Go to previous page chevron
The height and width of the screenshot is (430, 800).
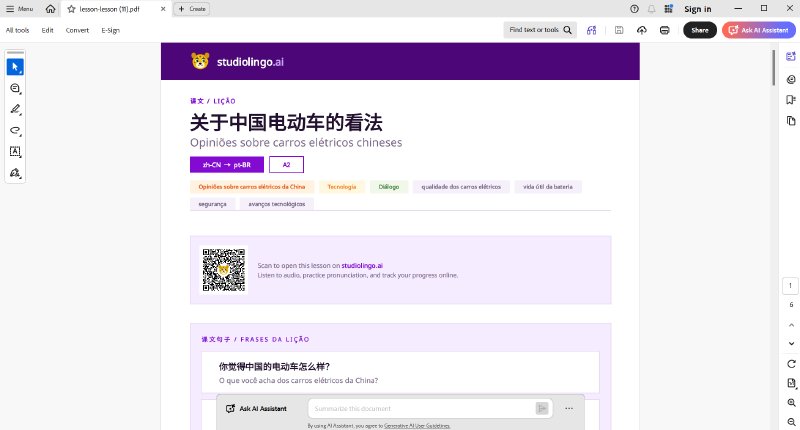tap(791, 325)
